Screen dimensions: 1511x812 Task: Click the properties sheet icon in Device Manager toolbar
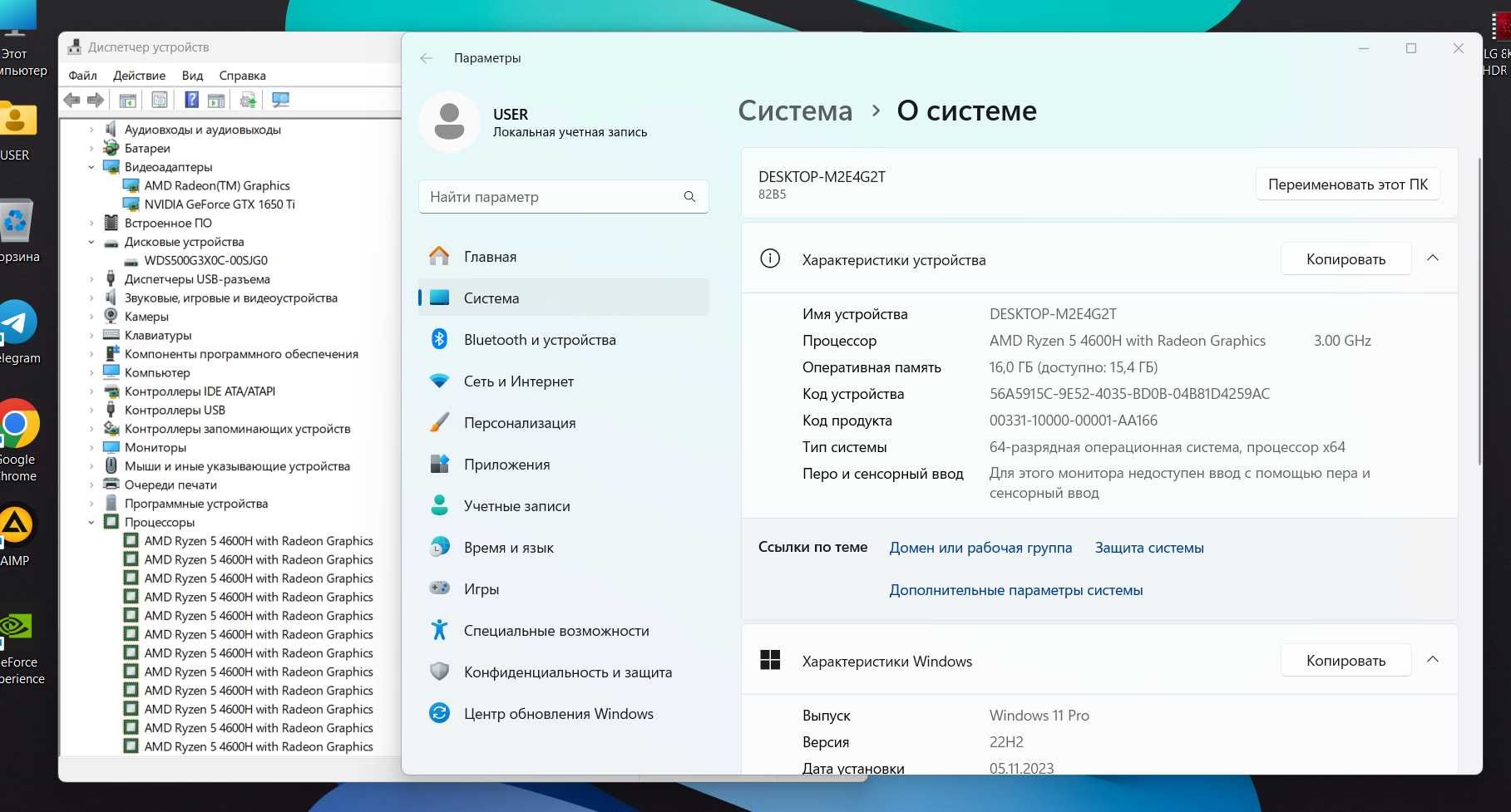point(160,100)
